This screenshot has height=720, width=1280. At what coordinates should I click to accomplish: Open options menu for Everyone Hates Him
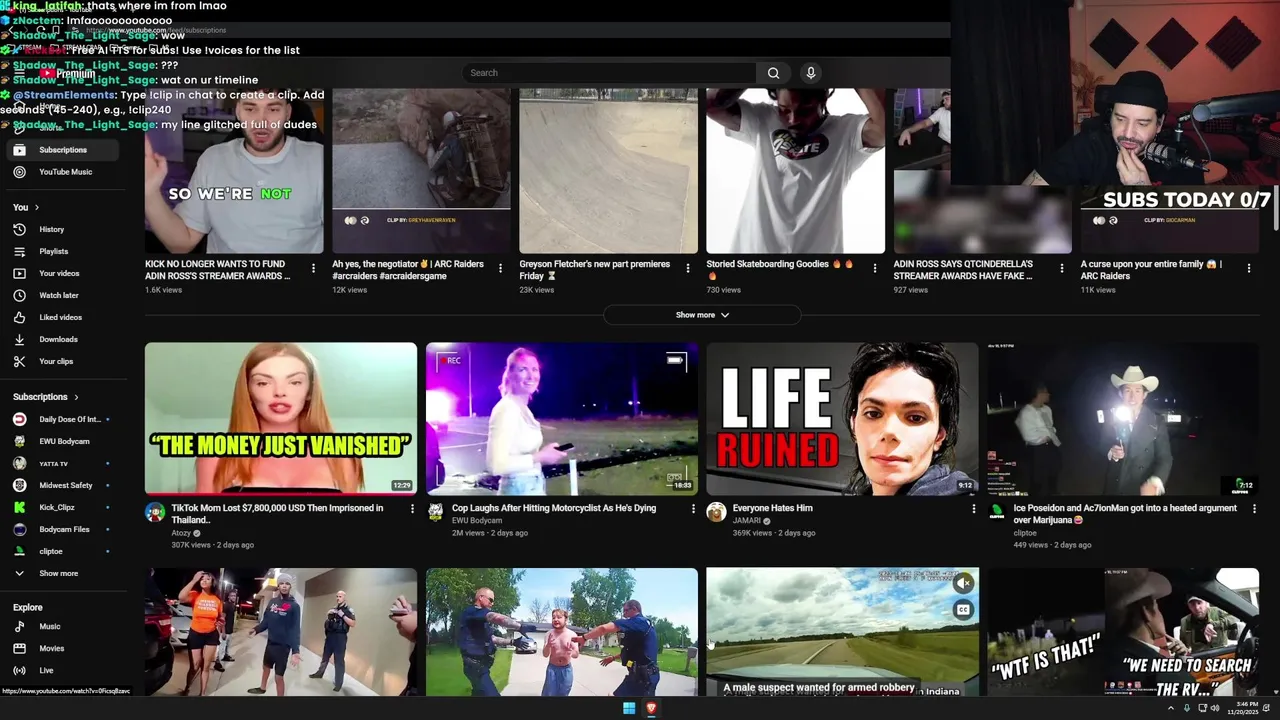tap(974, 509)
